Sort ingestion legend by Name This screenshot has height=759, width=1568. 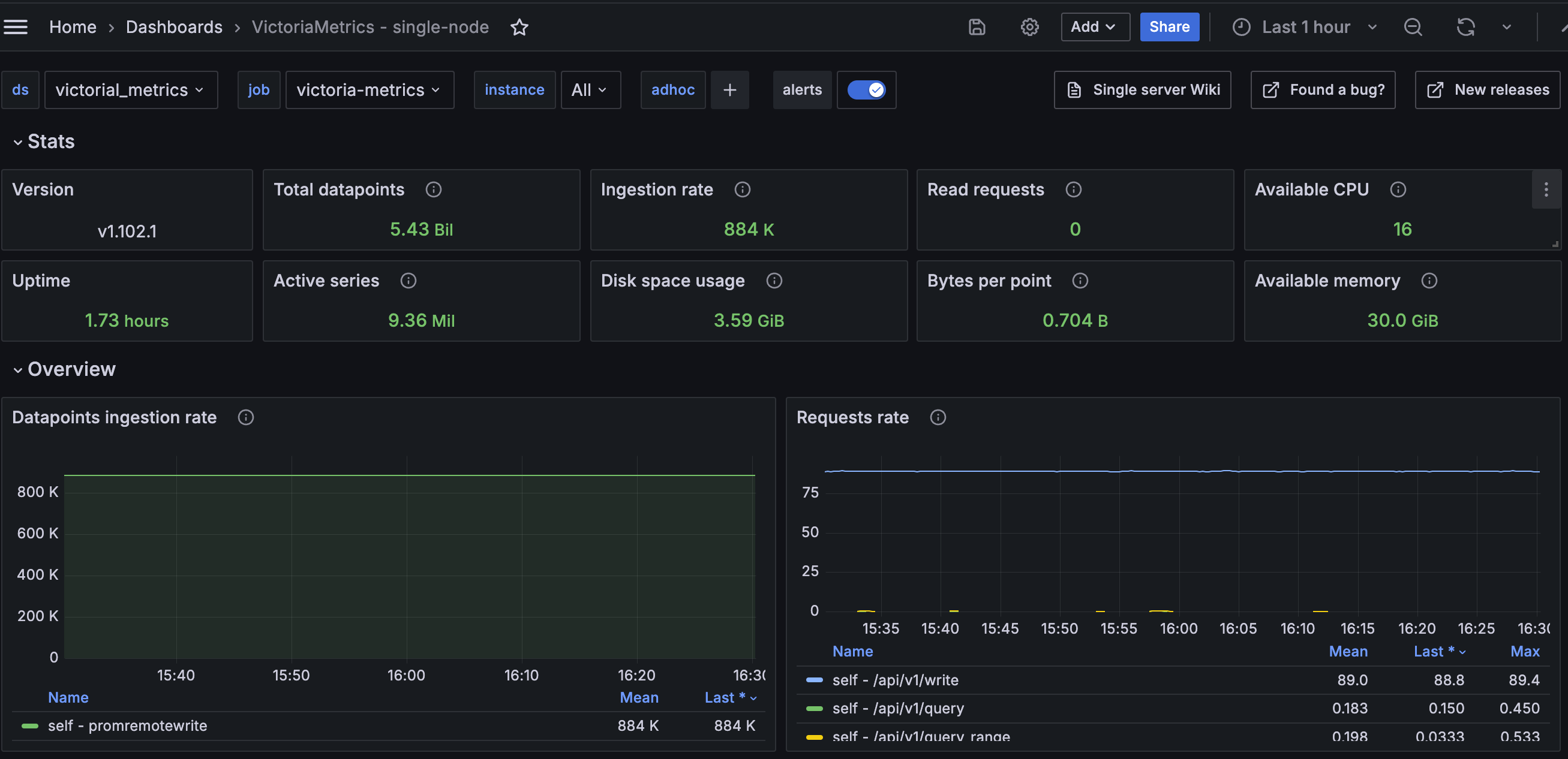tap(68, 698)
